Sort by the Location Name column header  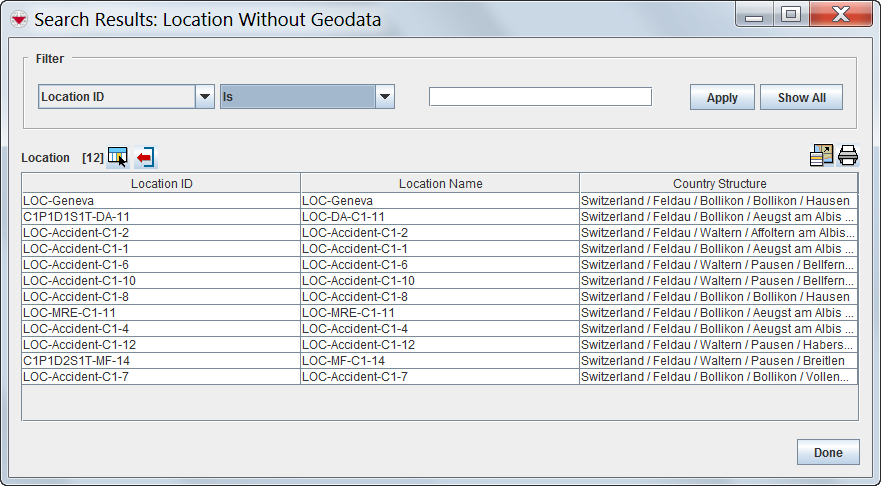(x=440, y=183)
